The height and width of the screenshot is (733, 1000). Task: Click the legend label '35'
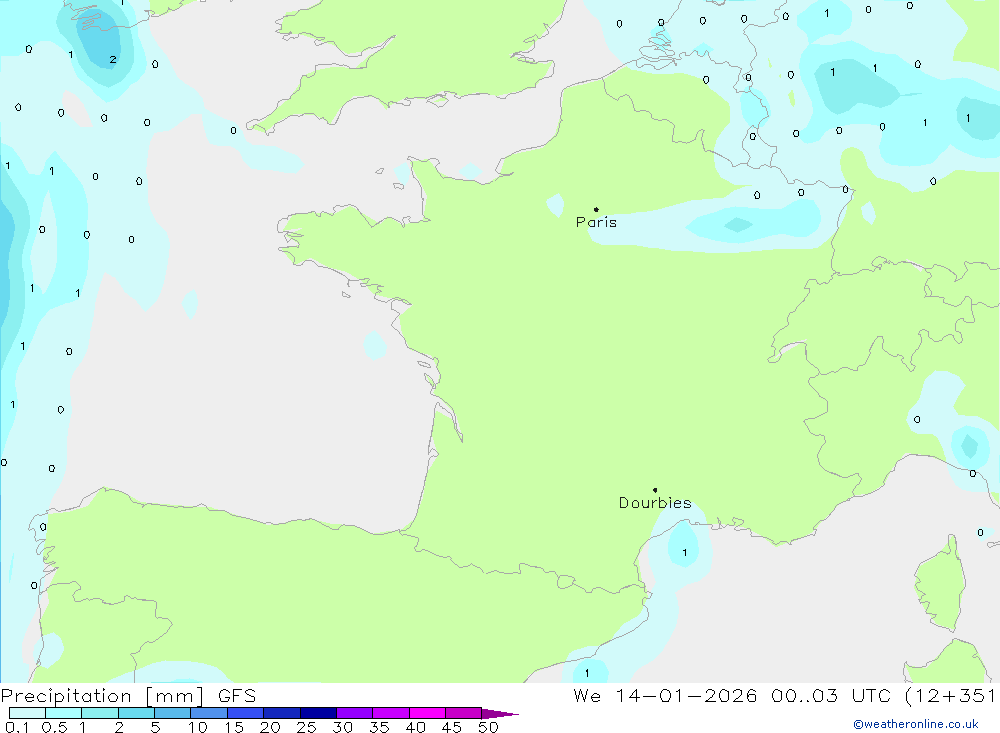[x=379, y=727]
